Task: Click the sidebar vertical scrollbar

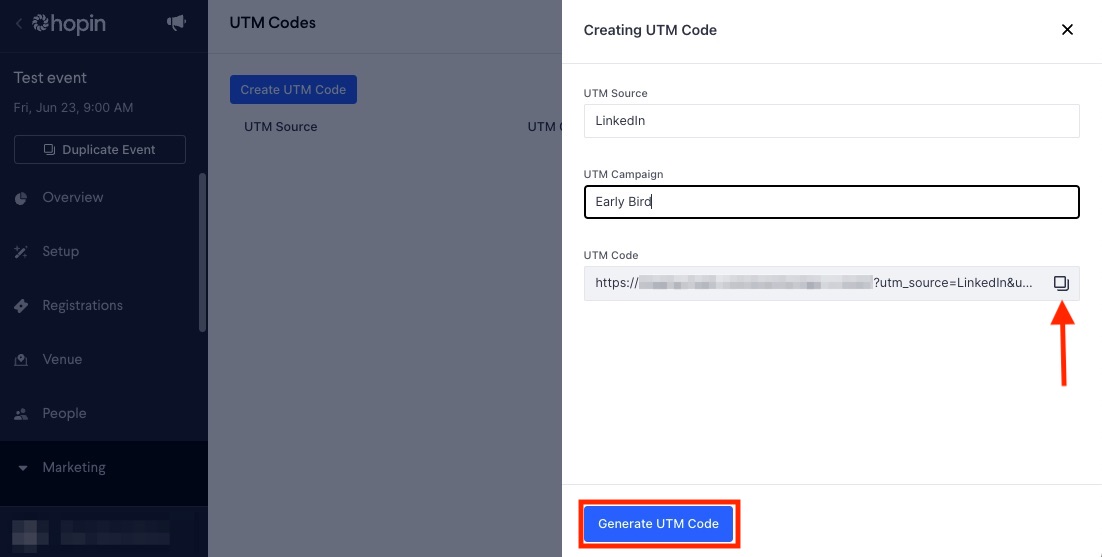Action: (203, 252)
